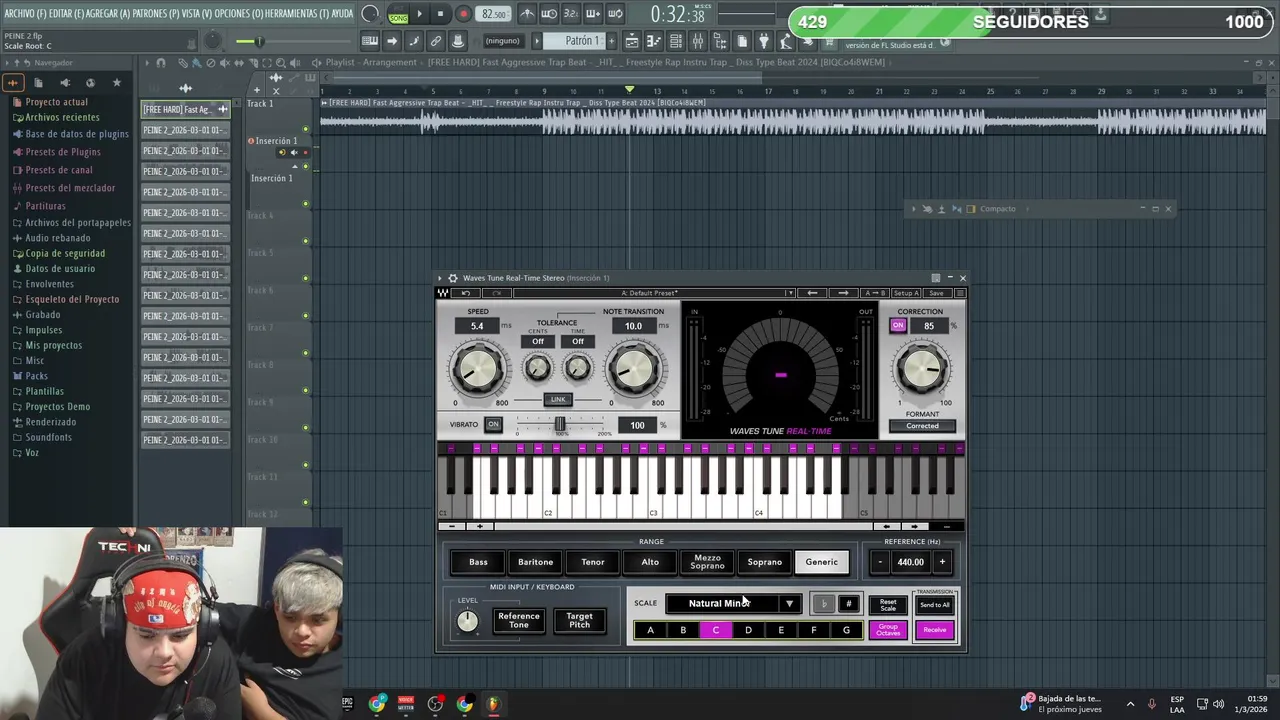Click the Waves redo arrow button

(x=496, y=293)
